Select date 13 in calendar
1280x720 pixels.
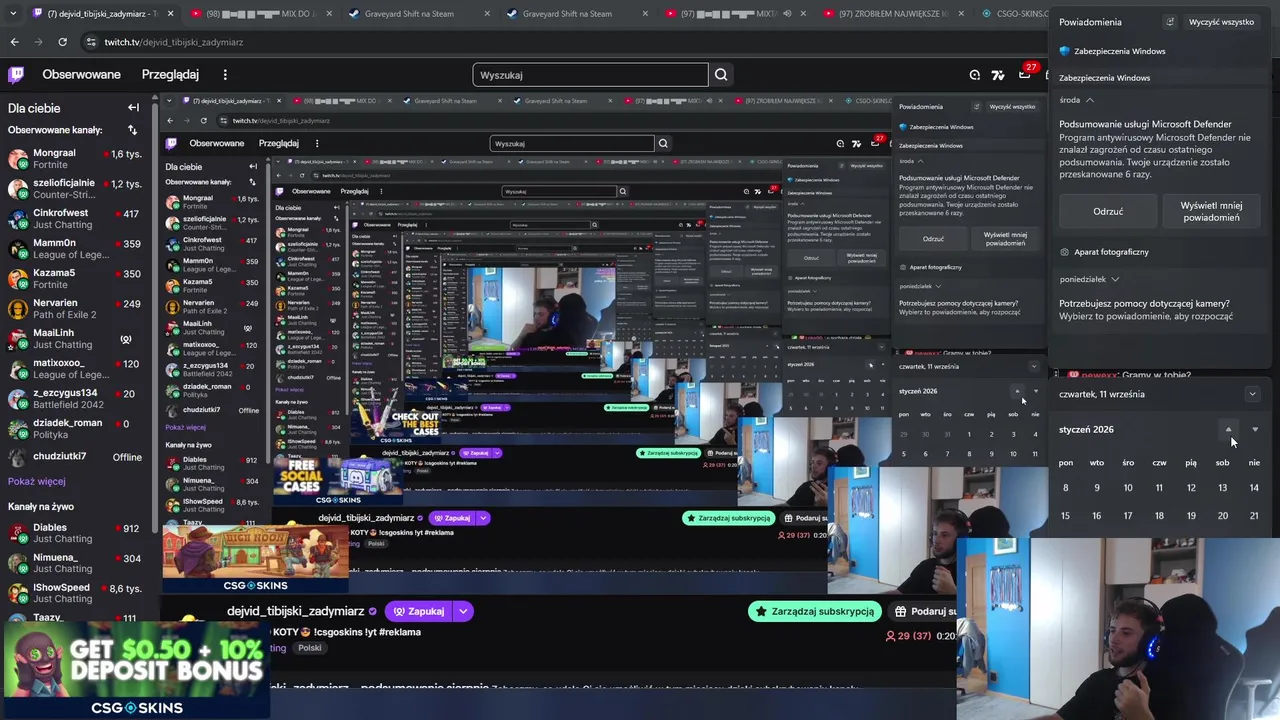1222,488
